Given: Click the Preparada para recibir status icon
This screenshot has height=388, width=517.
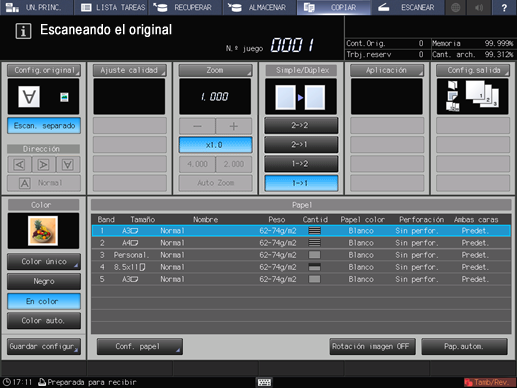Looking at the screenshot, I should click(42, 382).
